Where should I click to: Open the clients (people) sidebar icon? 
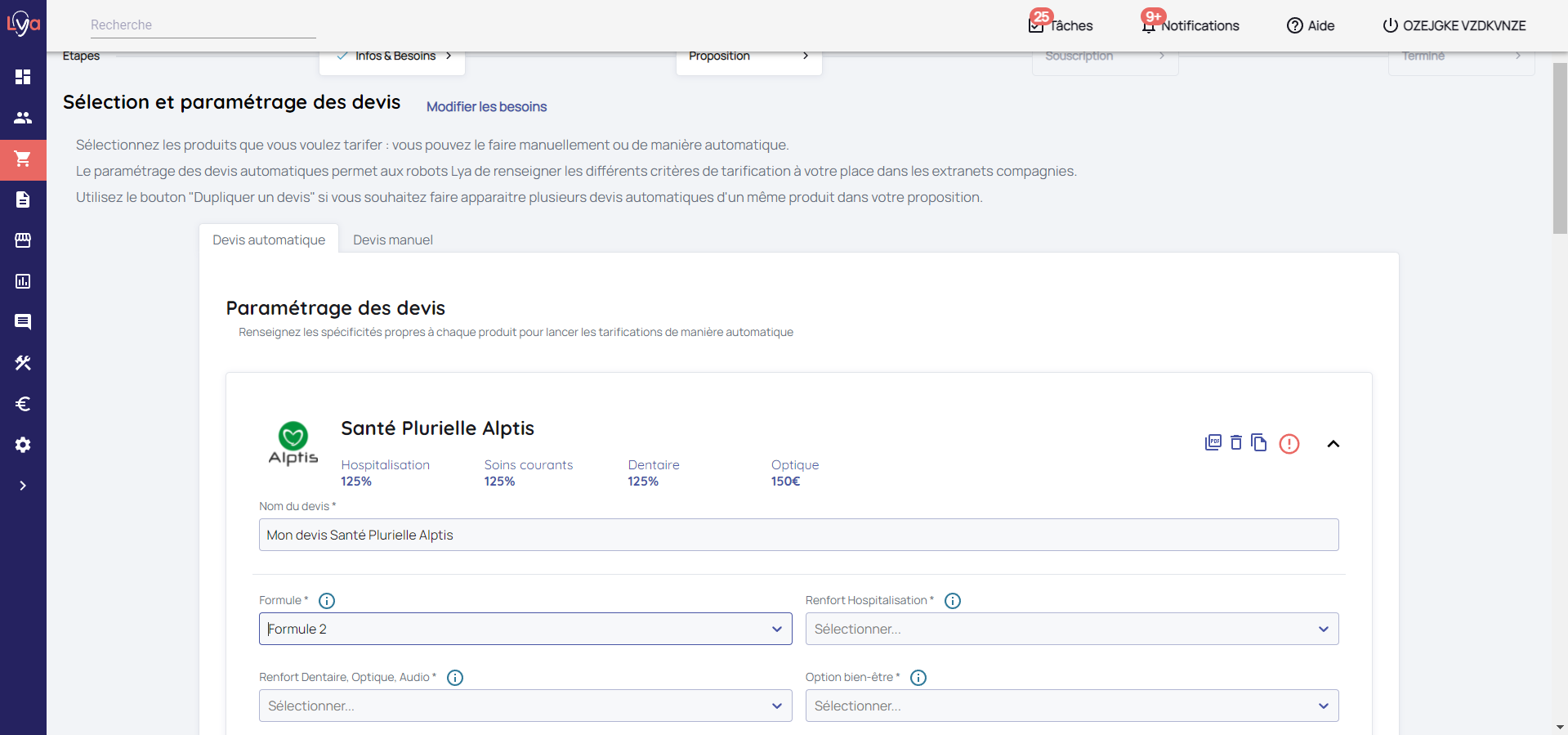click(23, 118)
